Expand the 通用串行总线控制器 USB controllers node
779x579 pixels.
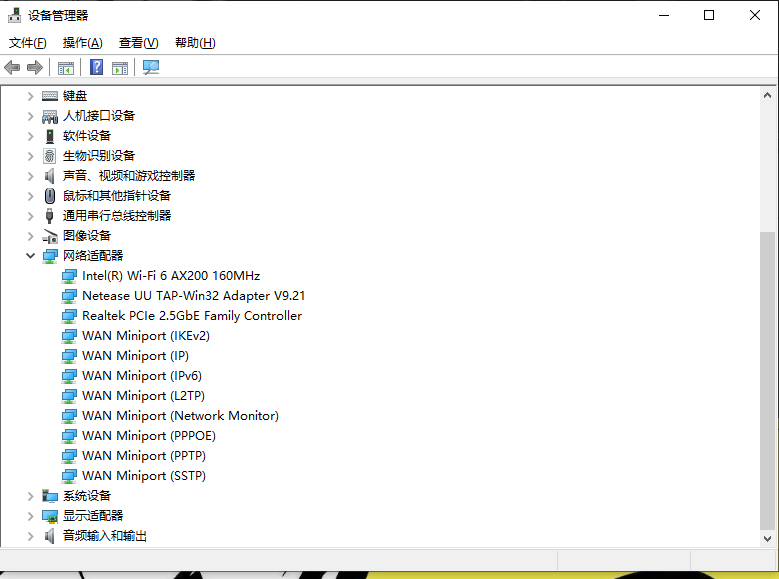[x=31, y=216]
